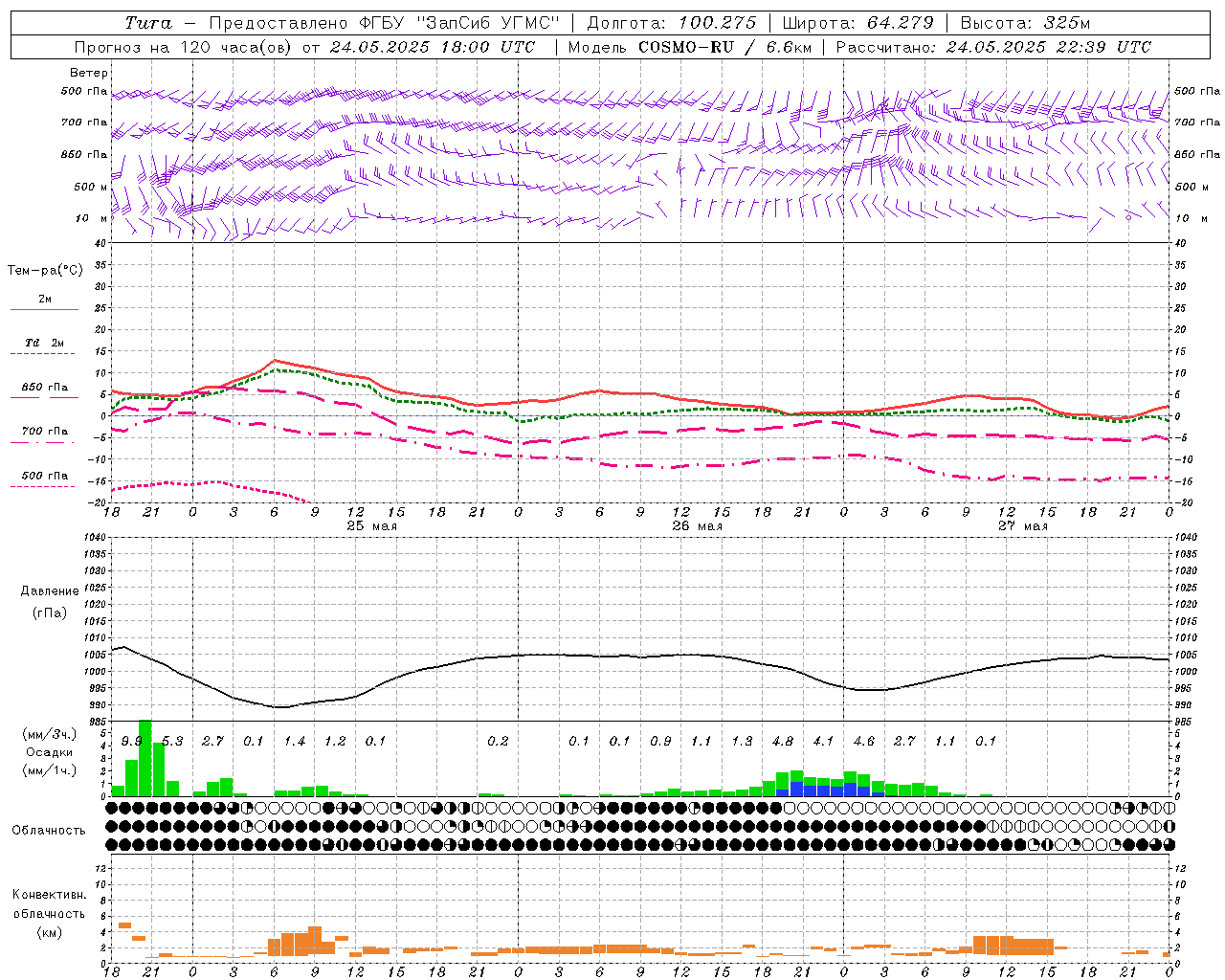Click the 'Конвективн.' convective cloud label
This screenshot has height=980, width=1225.
coord(50,895)
